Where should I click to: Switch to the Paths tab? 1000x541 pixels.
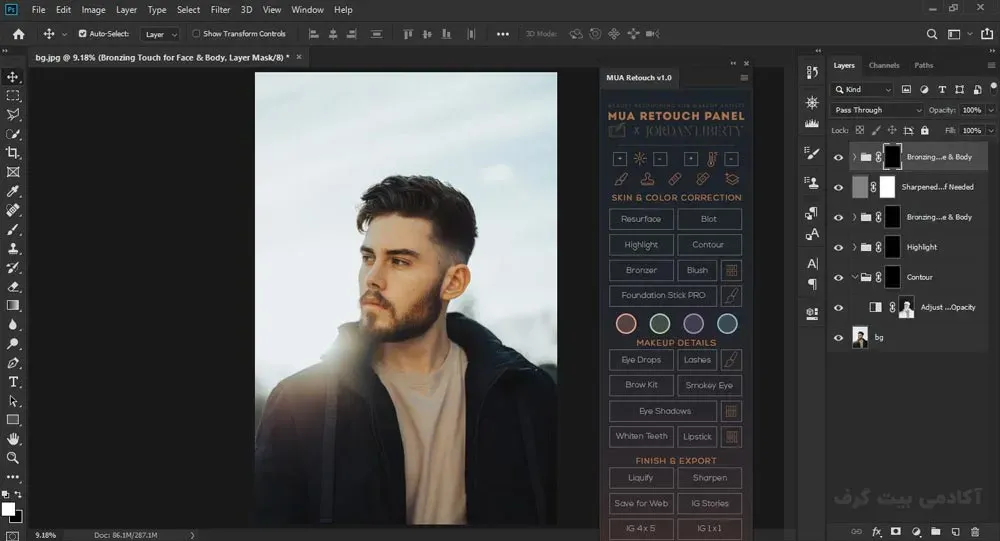(x=923, y=65)
